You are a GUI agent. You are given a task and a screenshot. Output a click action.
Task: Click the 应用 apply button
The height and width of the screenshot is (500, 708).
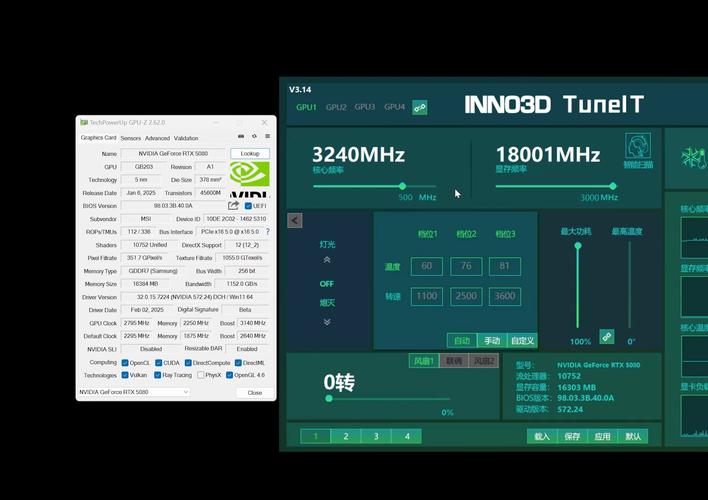(x=602, y=436)
